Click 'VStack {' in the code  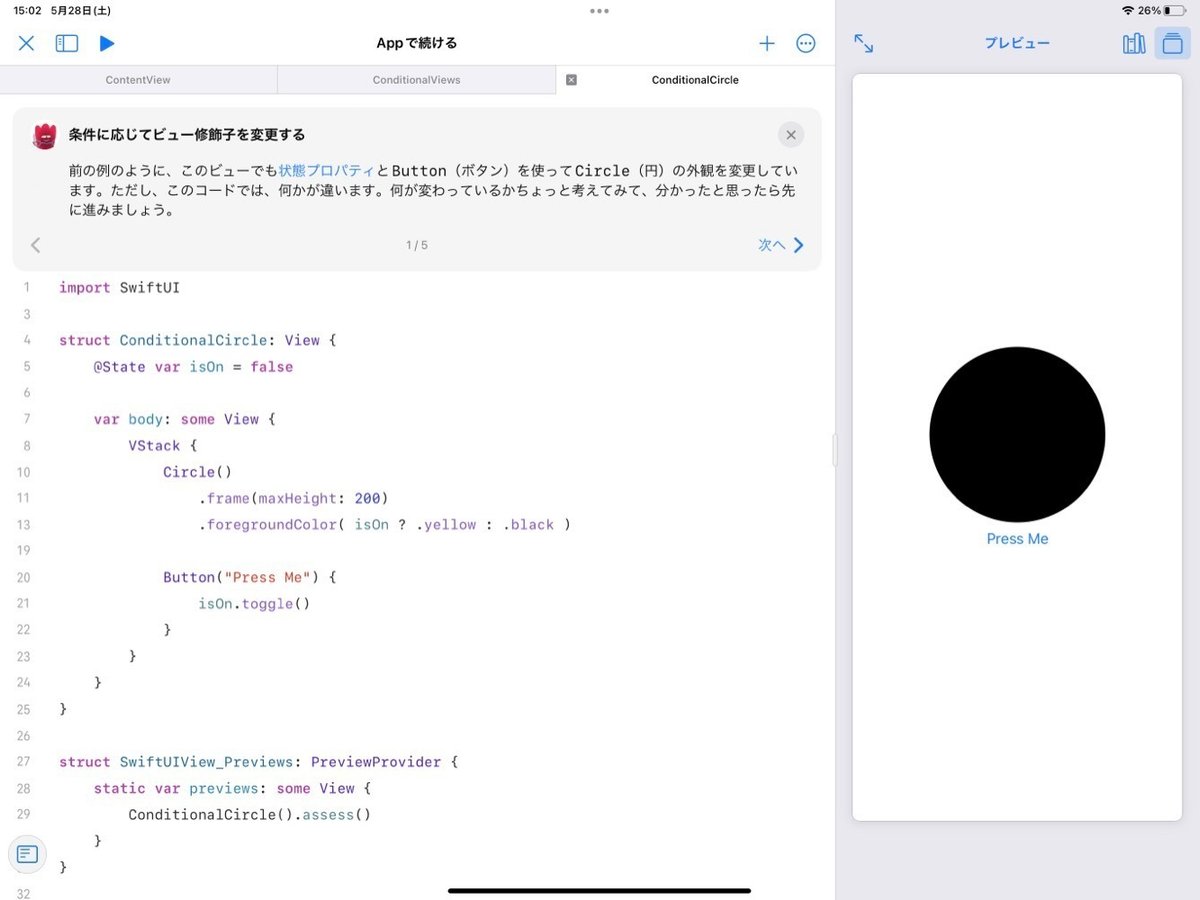(163, 445)
